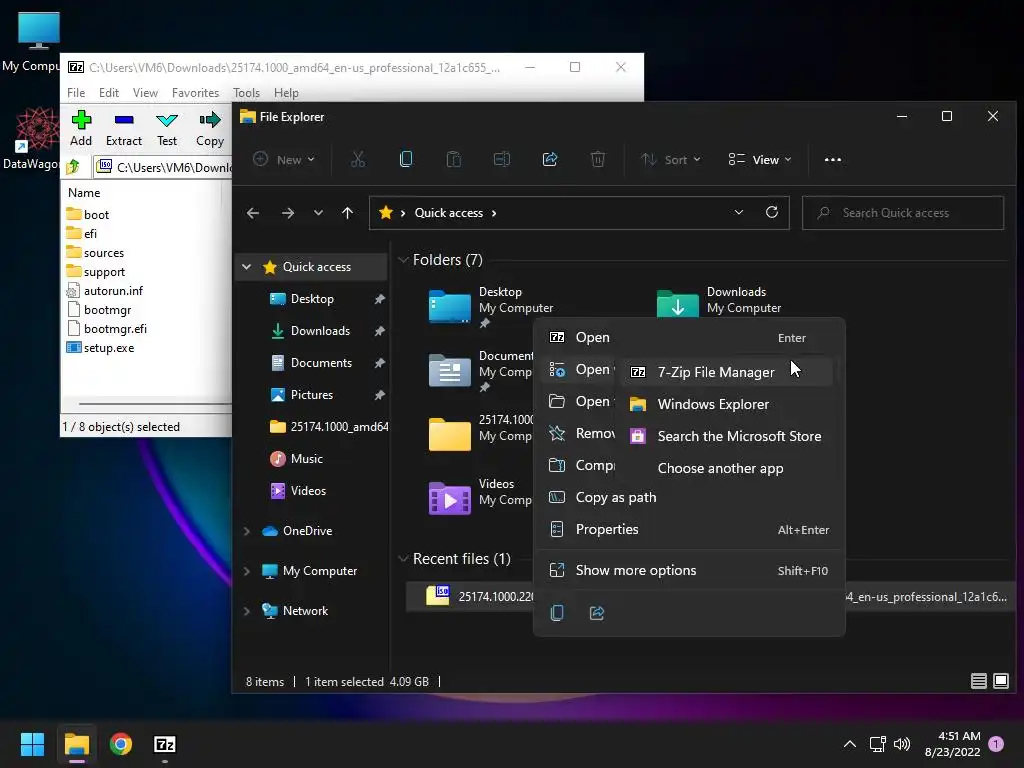Go up one level in File Explorer
This screenshot has width=1024, height=768.
(x=347, y=213)
